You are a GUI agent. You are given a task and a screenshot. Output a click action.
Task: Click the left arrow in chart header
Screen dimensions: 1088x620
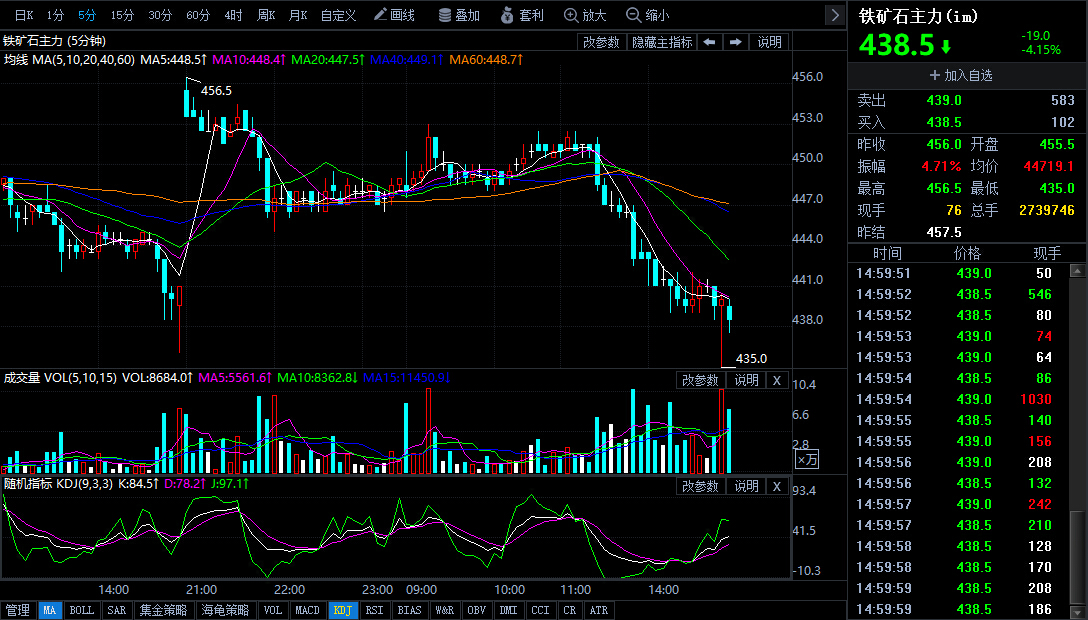tap(709, 42)
